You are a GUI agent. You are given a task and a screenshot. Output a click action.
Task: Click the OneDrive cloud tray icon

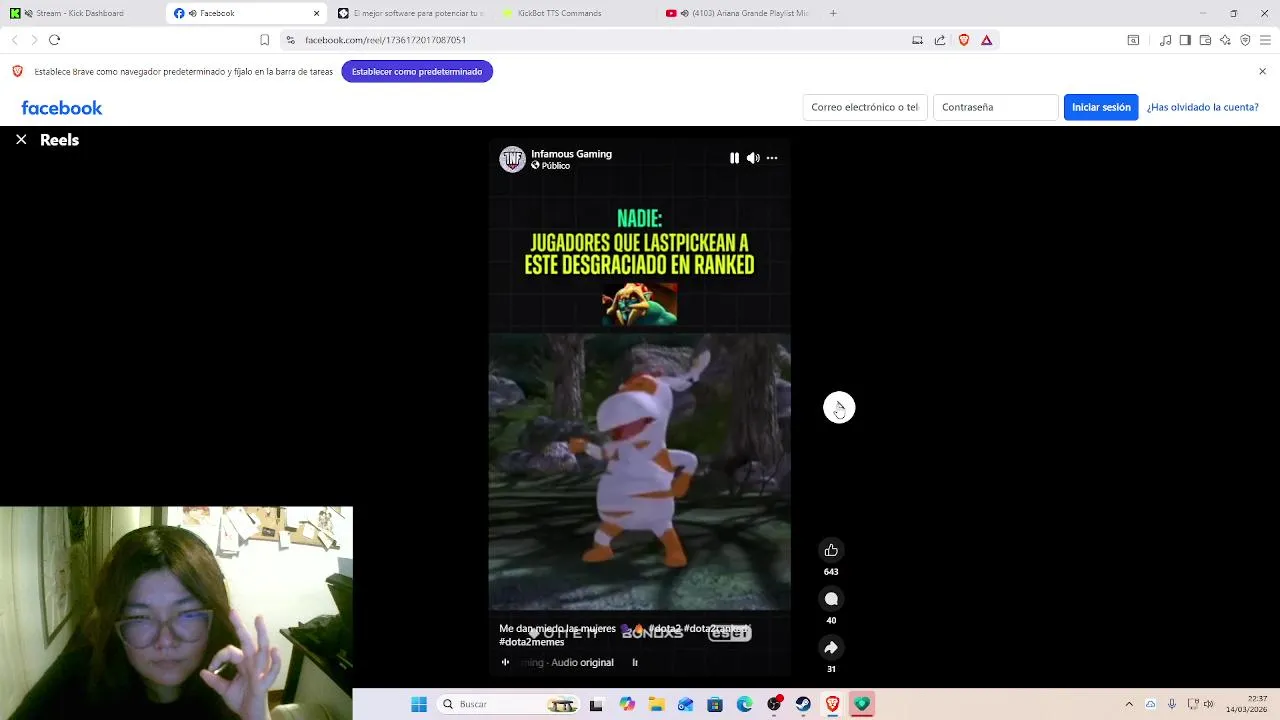[x=1151, y=704]
